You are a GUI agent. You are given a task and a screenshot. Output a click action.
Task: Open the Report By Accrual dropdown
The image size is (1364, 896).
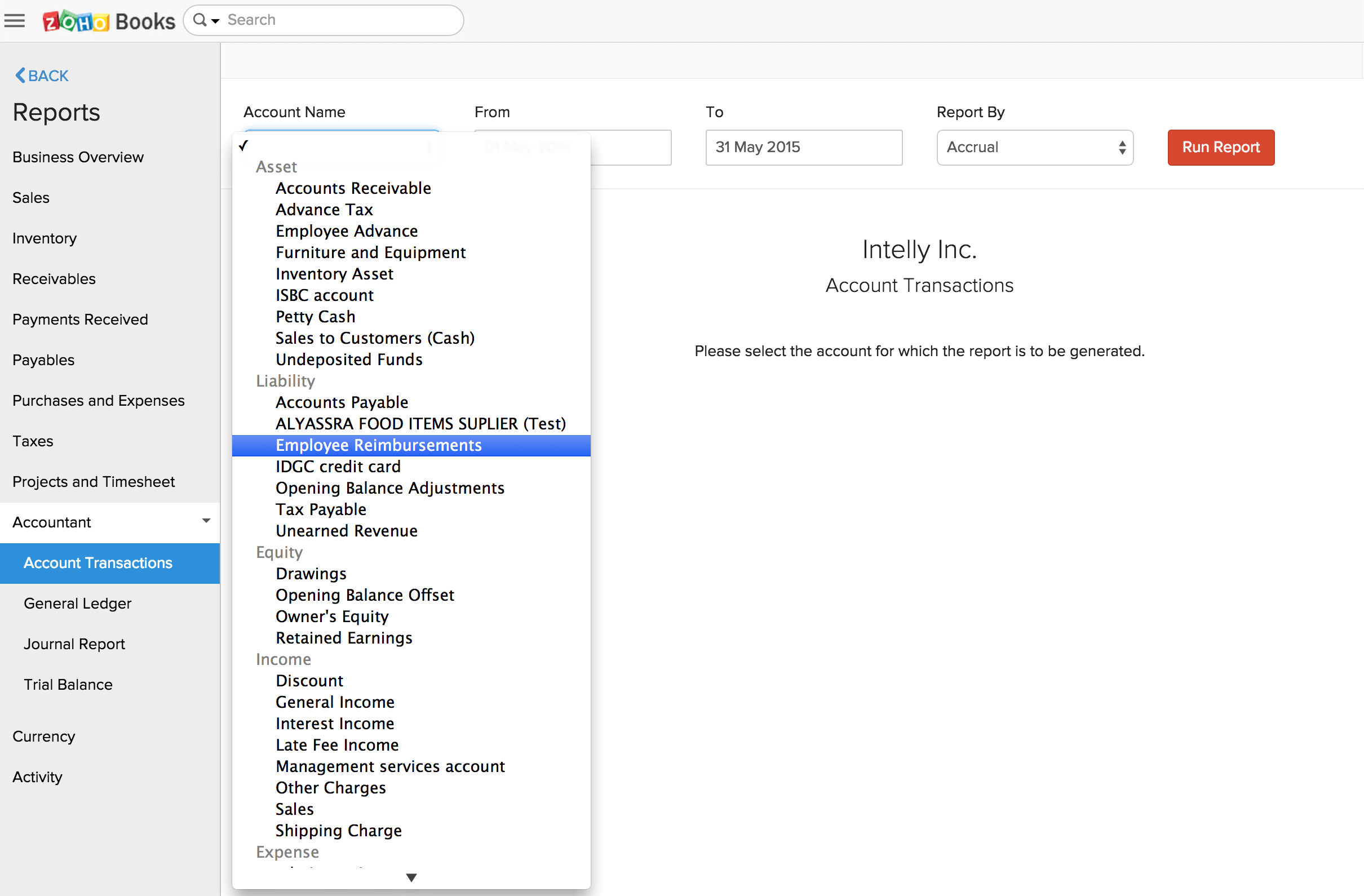click(1034, 147)
